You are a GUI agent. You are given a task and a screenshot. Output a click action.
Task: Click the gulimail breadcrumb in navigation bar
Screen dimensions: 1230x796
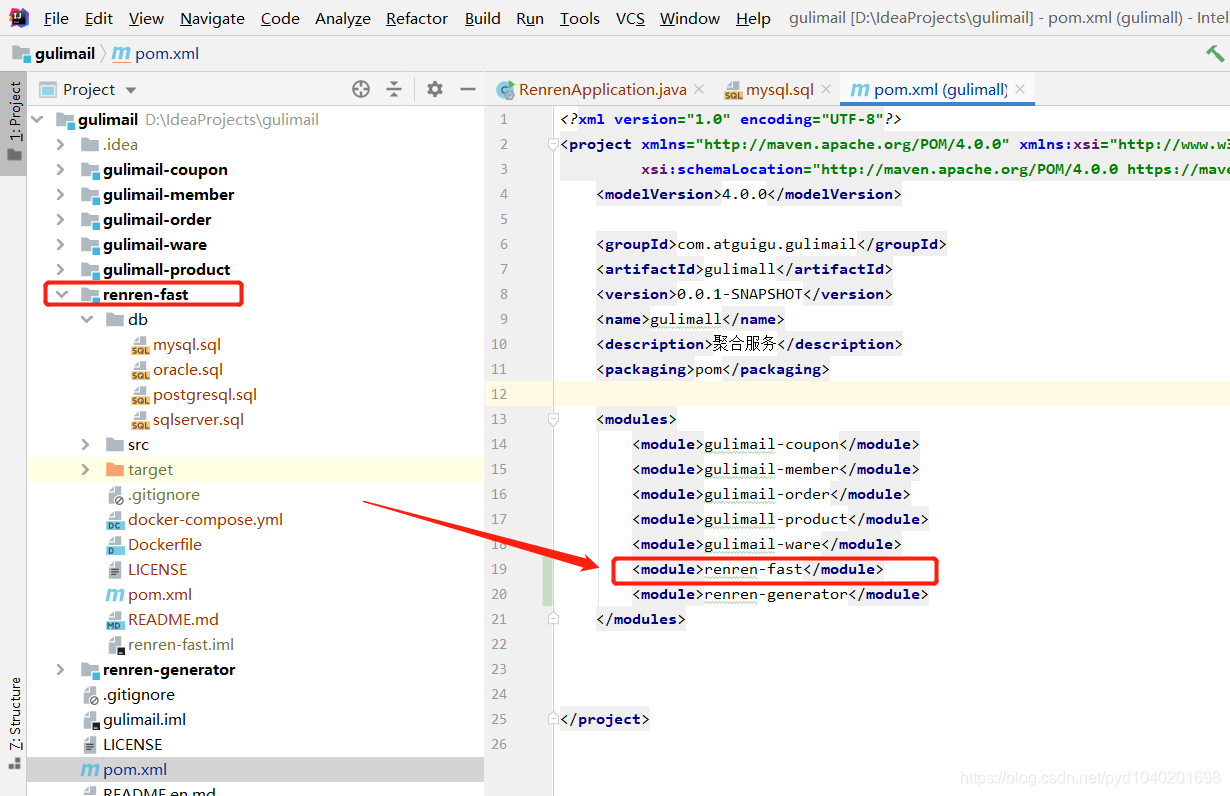(x=56, y=53)
